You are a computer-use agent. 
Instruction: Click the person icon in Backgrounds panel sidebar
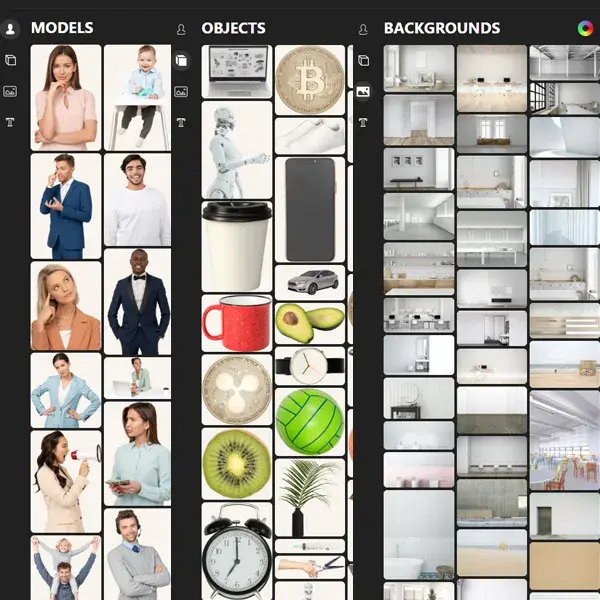coord(363,29)
